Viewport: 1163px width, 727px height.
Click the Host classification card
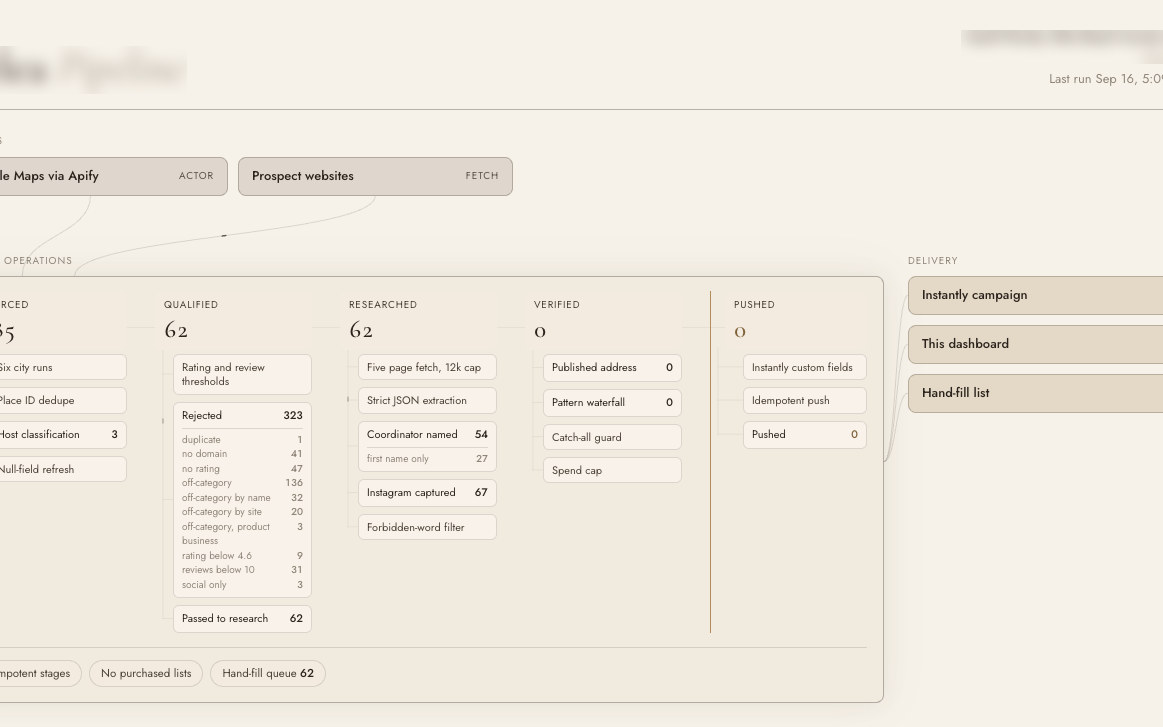point(63,435)
